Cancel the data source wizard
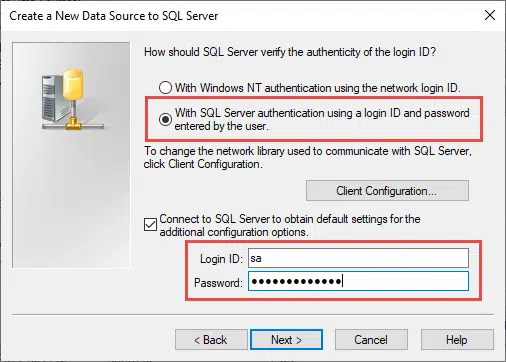The image size is (506, 362). 371,340
